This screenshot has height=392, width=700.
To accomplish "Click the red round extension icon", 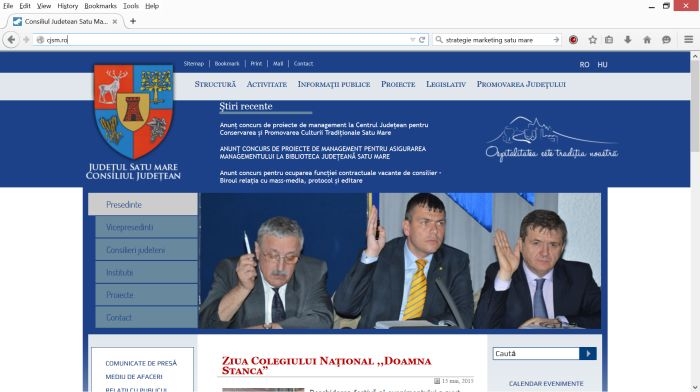I will coord(573,40).
